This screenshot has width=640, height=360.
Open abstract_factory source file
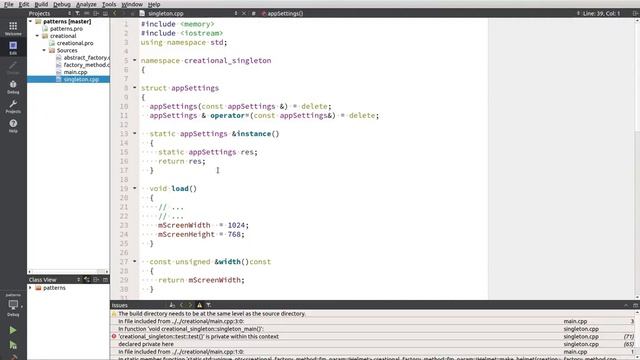coord(86,58)
